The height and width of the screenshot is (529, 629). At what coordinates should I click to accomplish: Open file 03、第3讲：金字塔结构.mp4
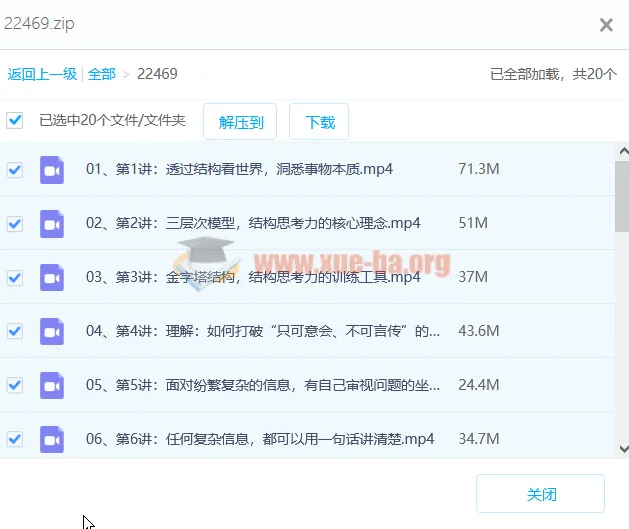coord(253,277)
